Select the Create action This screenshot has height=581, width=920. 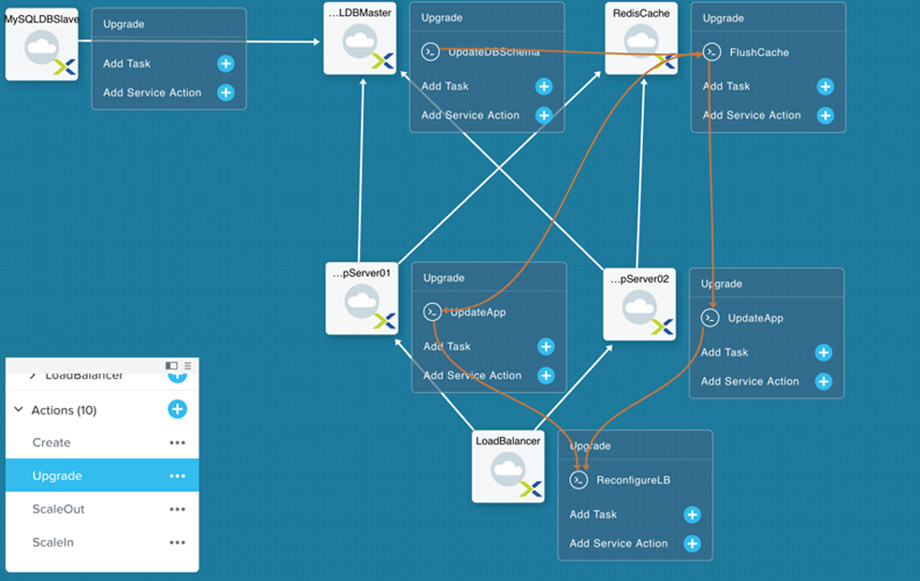52,443
